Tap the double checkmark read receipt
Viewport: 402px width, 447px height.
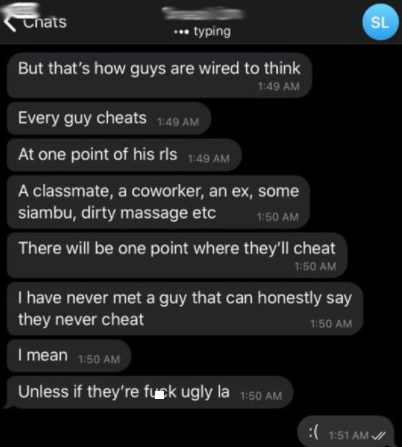click(378, 435)
